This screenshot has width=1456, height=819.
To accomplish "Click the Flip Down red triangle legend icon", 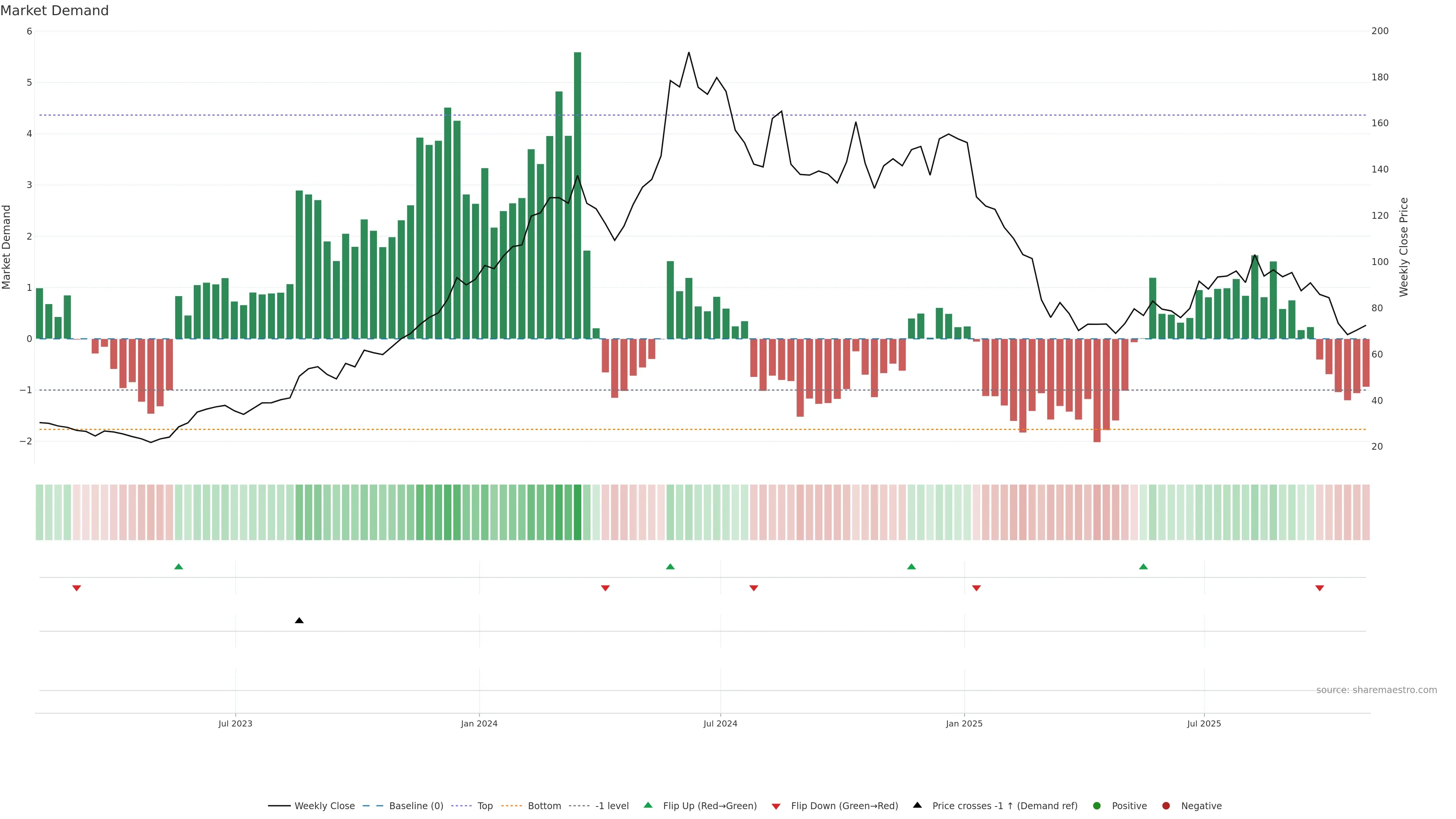I will click(x=776, y=806).
